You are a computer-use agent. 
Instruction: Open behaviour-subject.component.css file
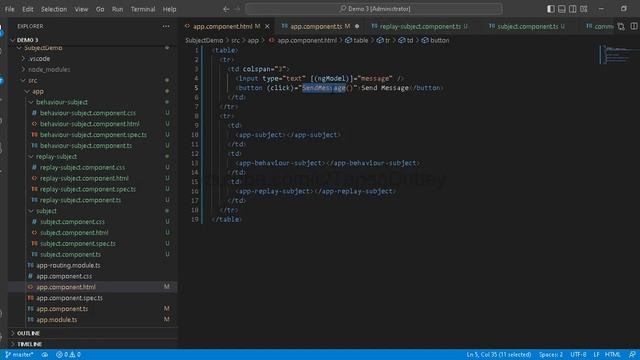click(x=88, y=113)
